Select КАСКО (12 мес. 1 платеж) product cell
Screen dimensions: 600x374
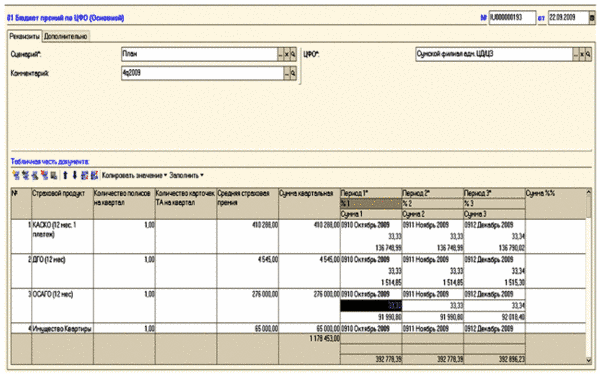[62, 236]
